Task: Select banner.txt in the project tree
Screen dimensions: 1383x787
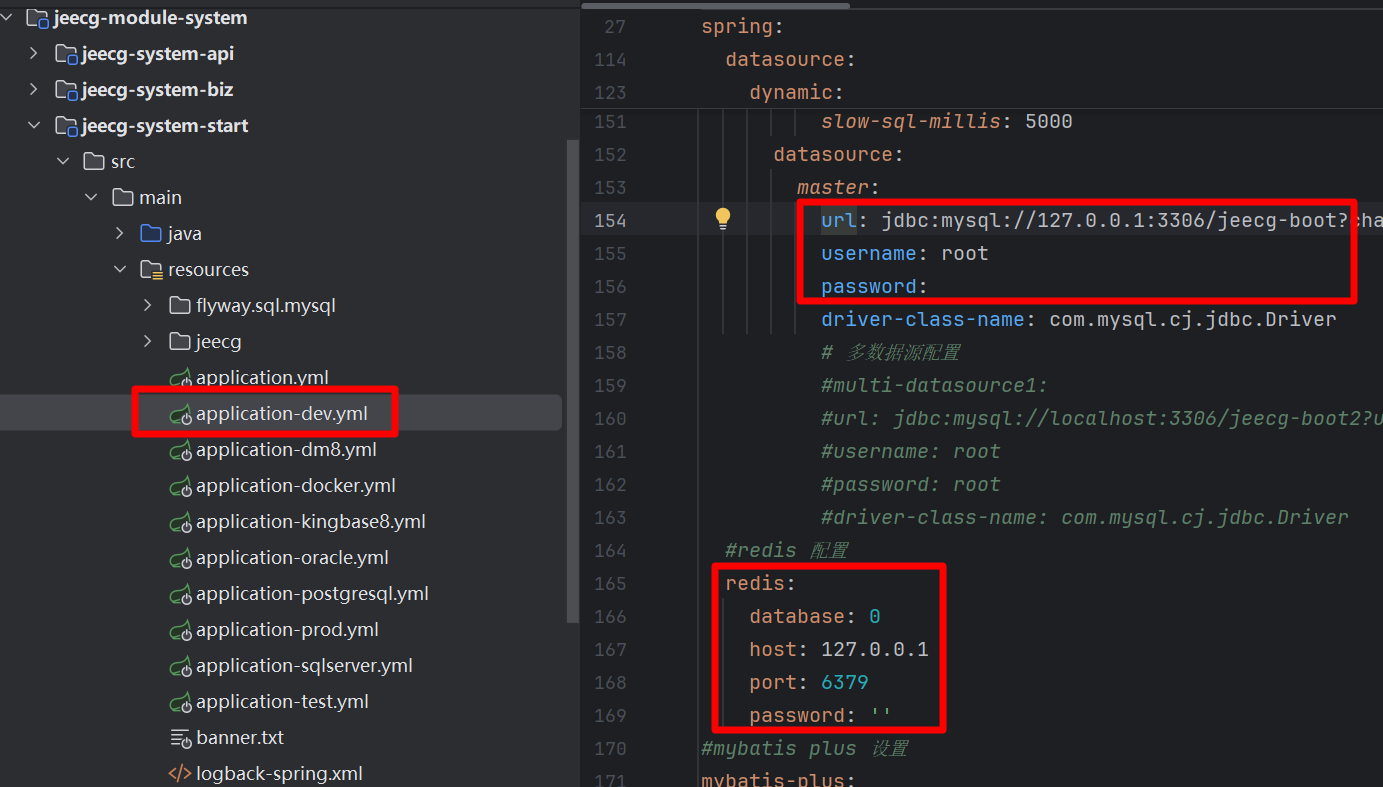Action: (240, 738)
